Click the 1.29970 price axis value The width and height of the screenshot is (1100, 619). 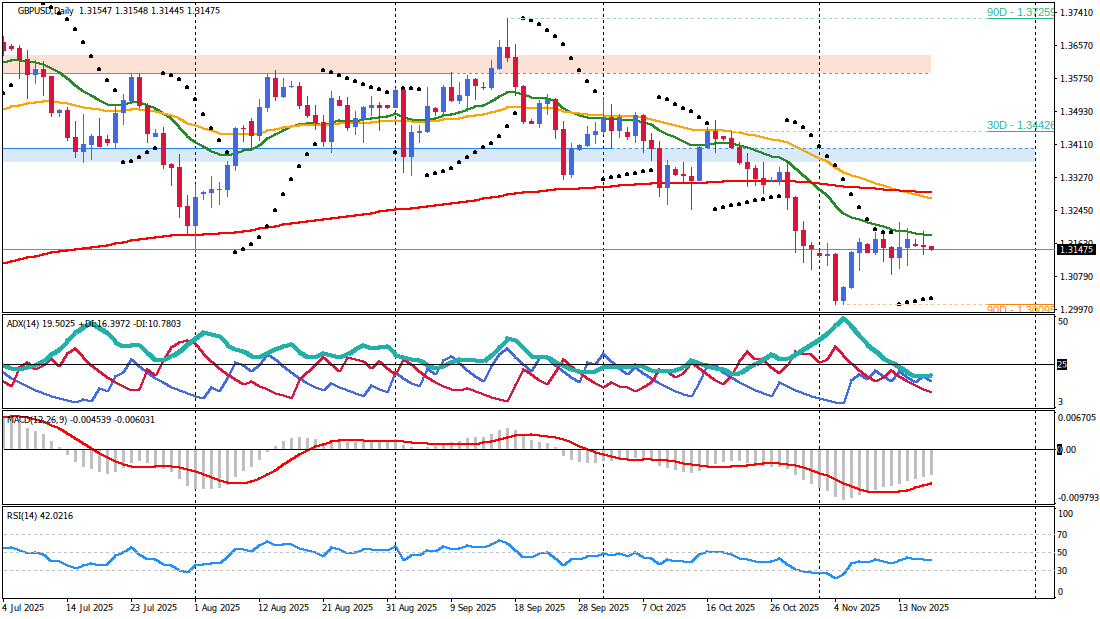click(1077, 310)
